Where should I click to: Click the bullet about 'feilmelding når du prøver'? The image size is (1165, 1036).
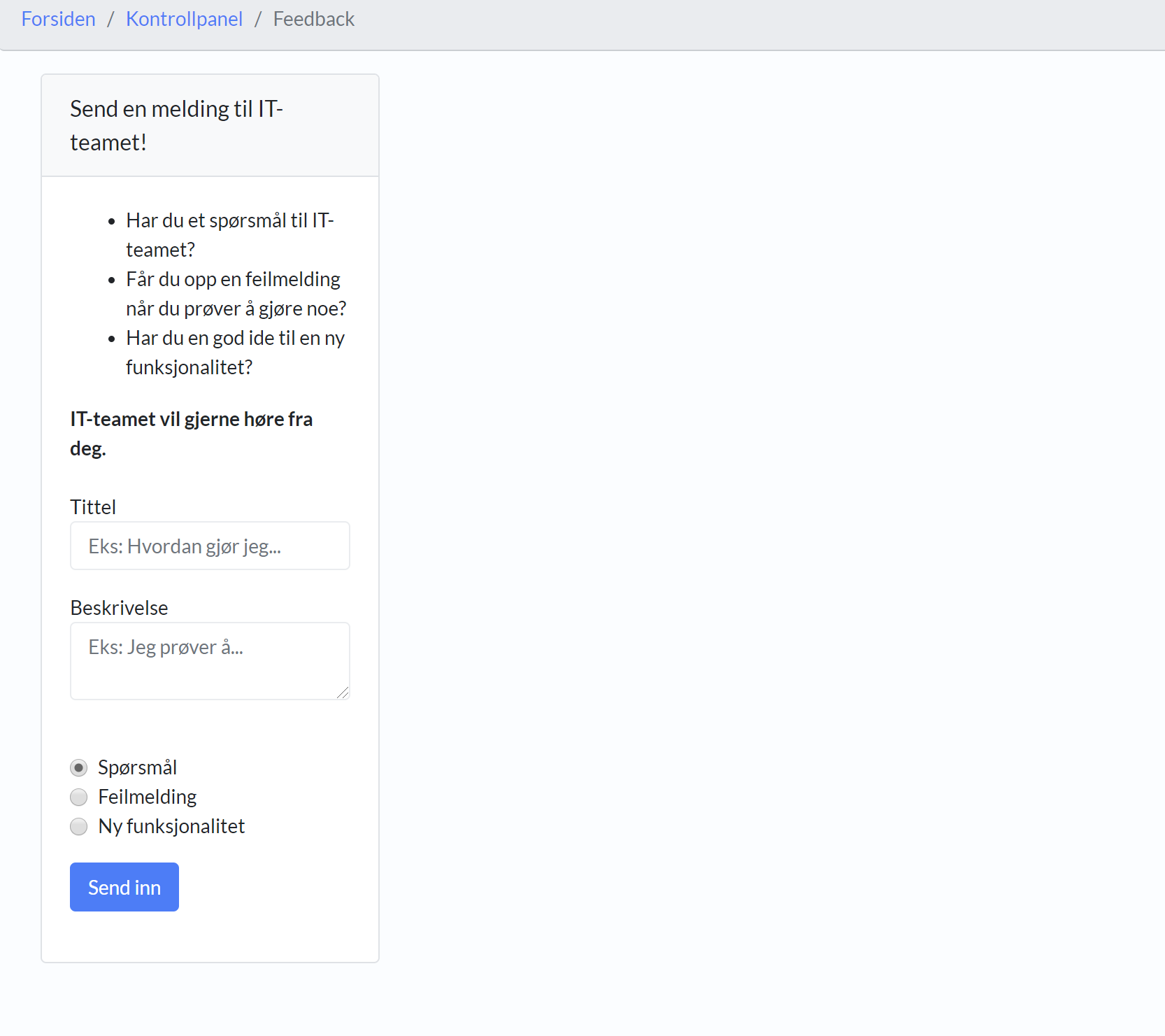236,294
